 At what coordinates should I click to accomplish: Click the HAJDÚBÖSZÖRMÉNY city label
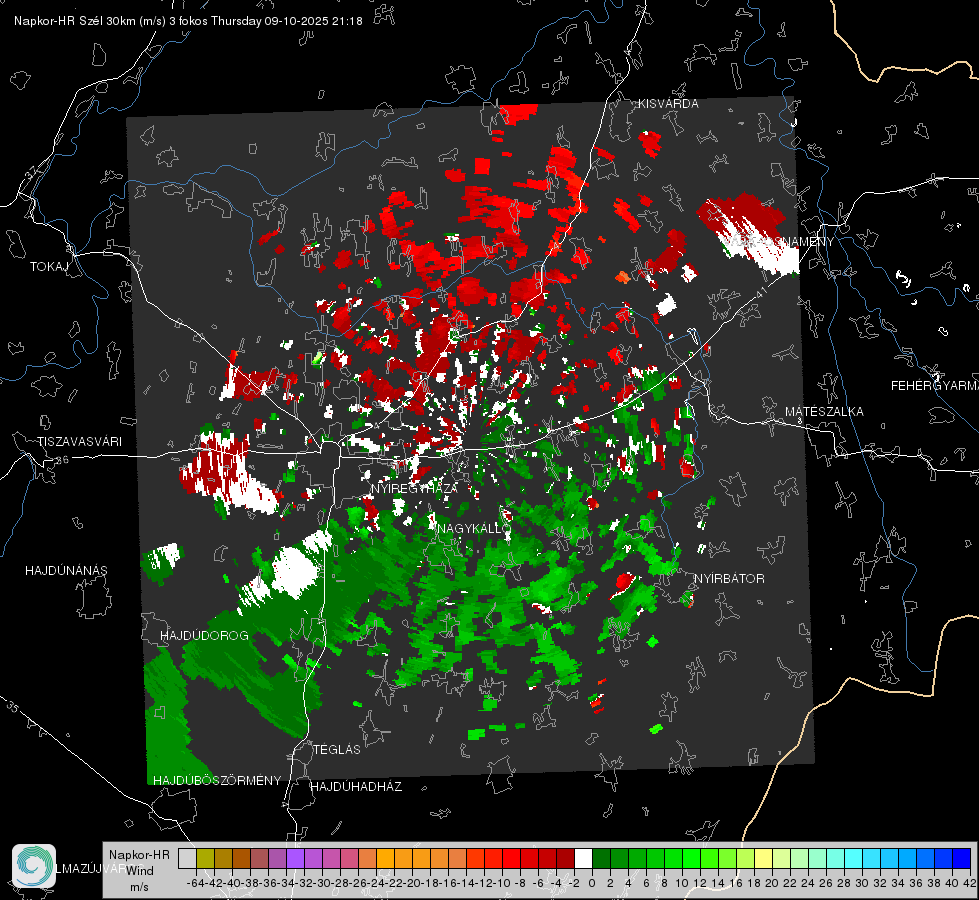coord(217,781)
